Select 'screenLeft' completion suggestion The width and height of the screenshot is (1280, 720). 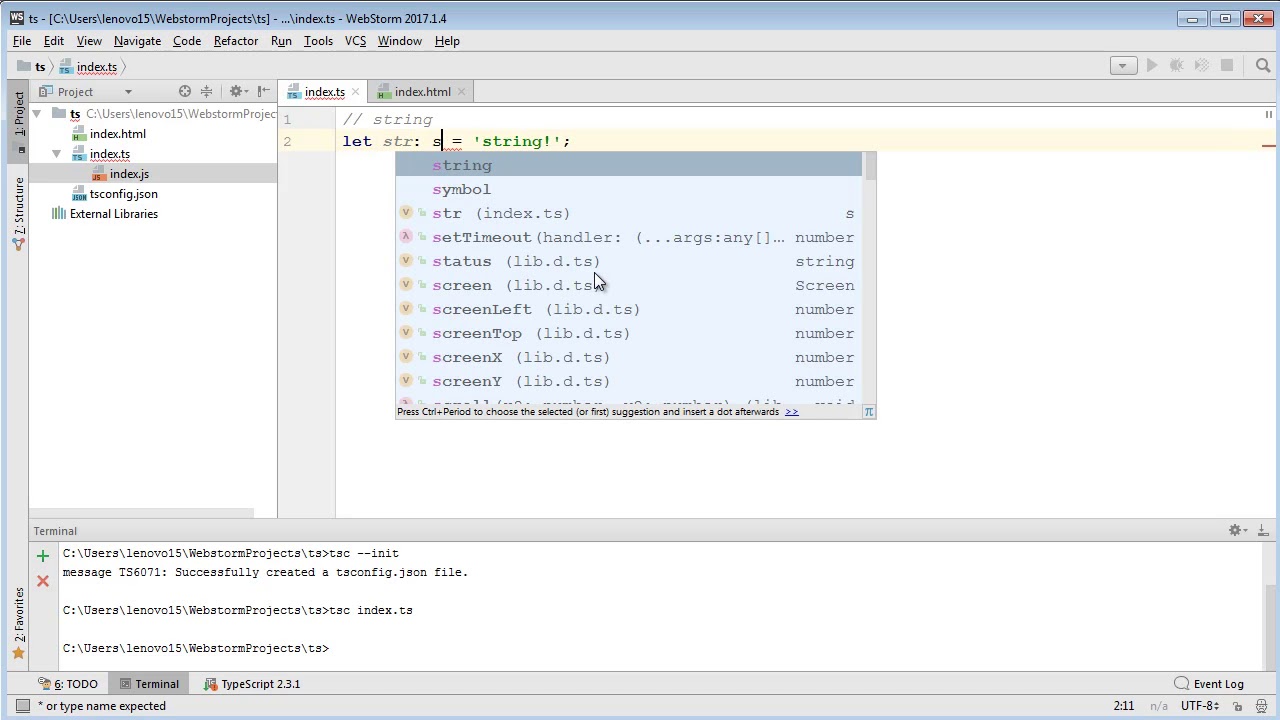click(628, 309)
